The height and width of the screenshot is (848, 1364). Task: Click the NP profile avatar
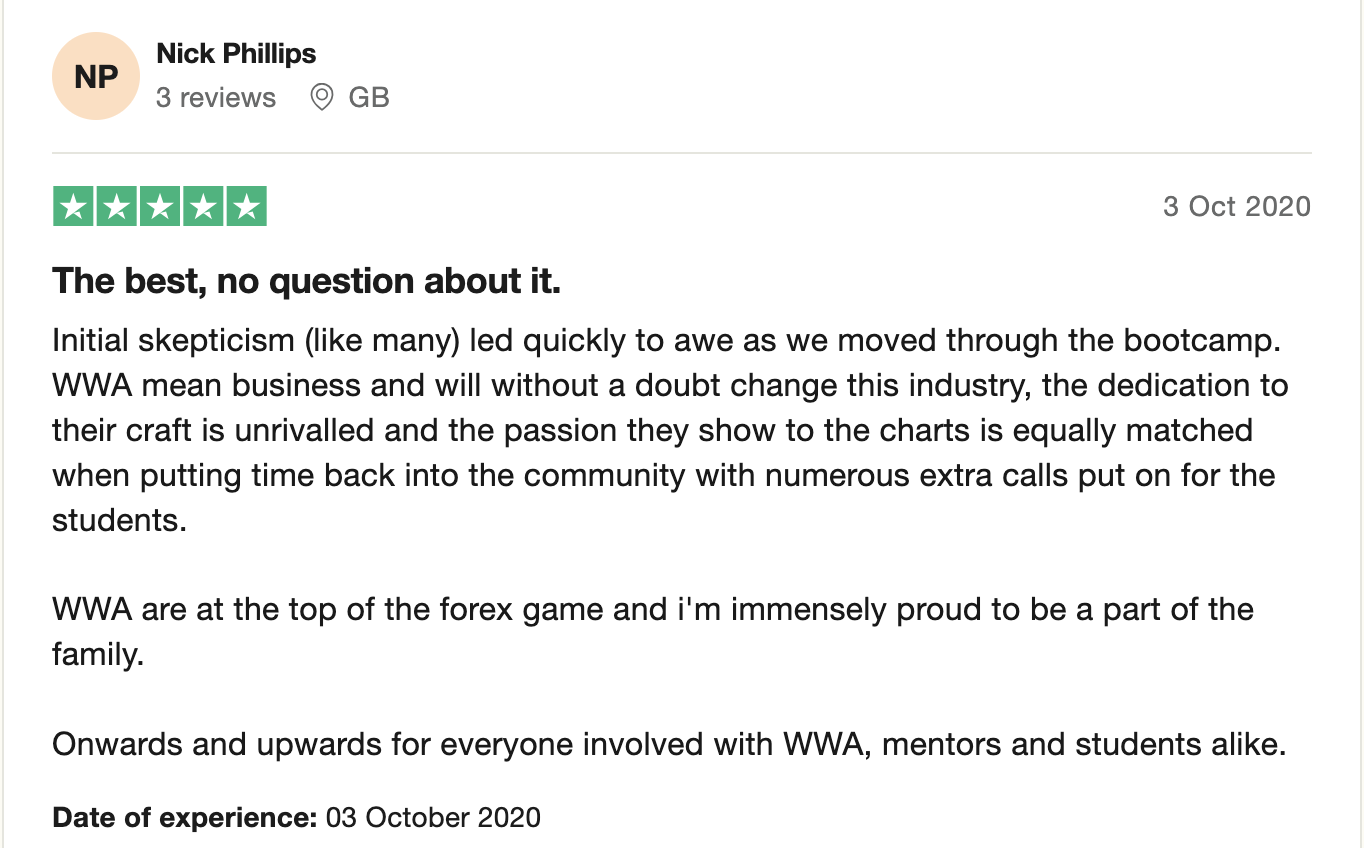click(x=96, y=76)
